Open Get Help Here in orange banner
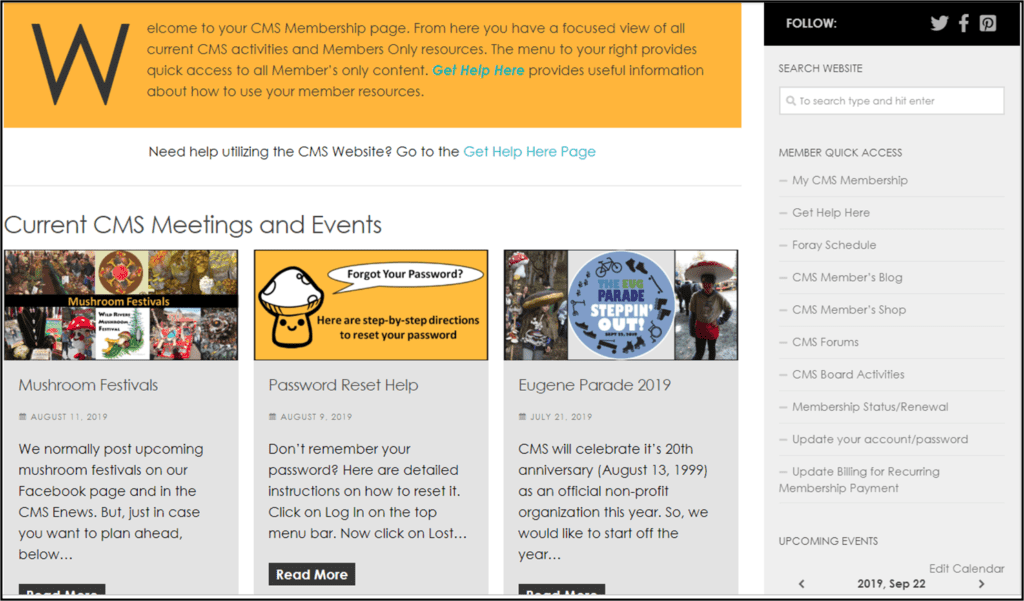 [x=478, y=70]
